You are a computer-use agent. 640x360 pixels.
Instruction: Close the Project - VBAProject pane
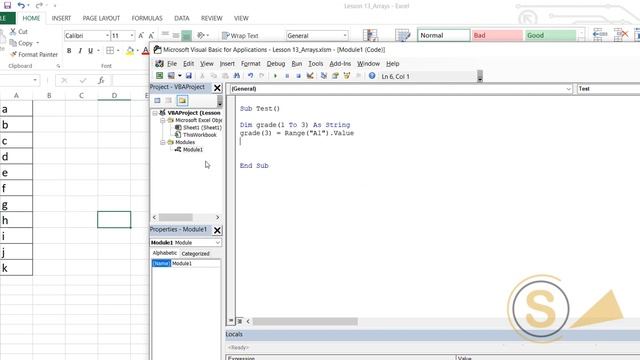click(217, 88)
